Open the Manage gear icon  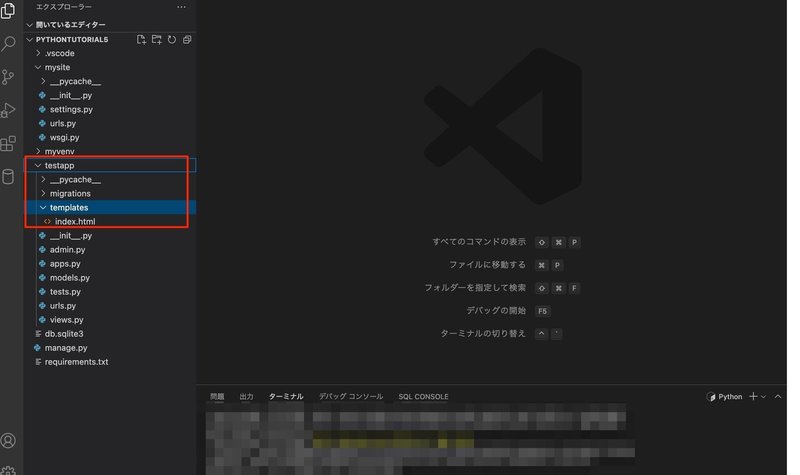click(8, 470)
